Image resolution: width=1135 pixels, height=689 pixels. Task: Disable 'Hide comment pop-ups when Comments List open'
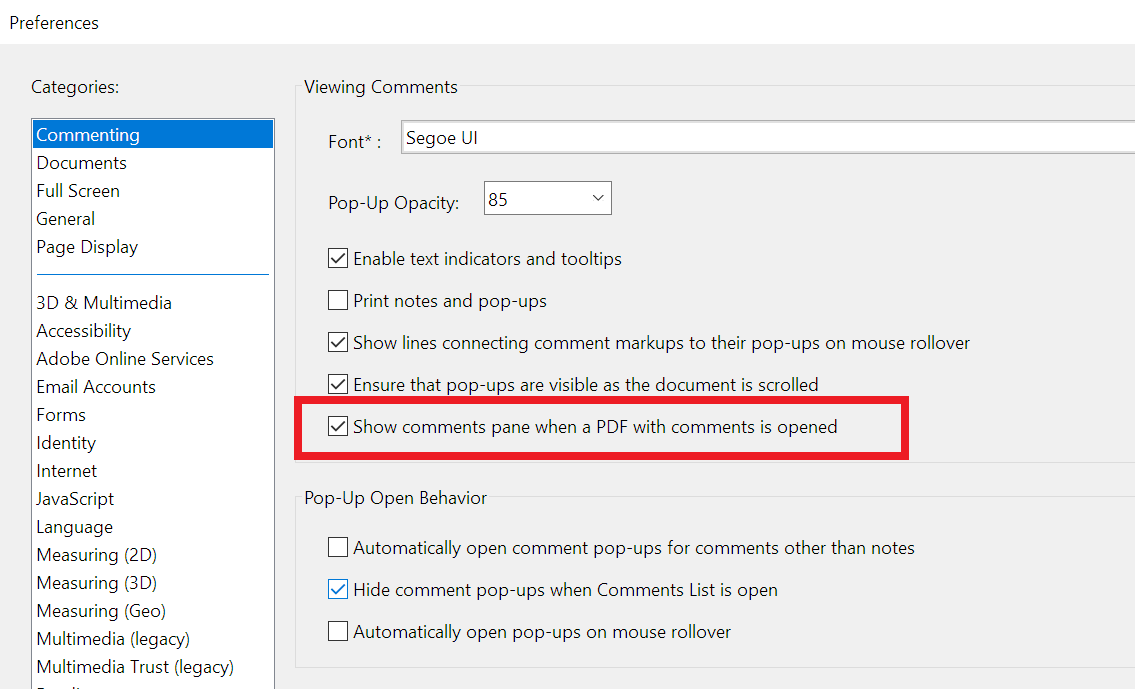click(x=338, y=589)
